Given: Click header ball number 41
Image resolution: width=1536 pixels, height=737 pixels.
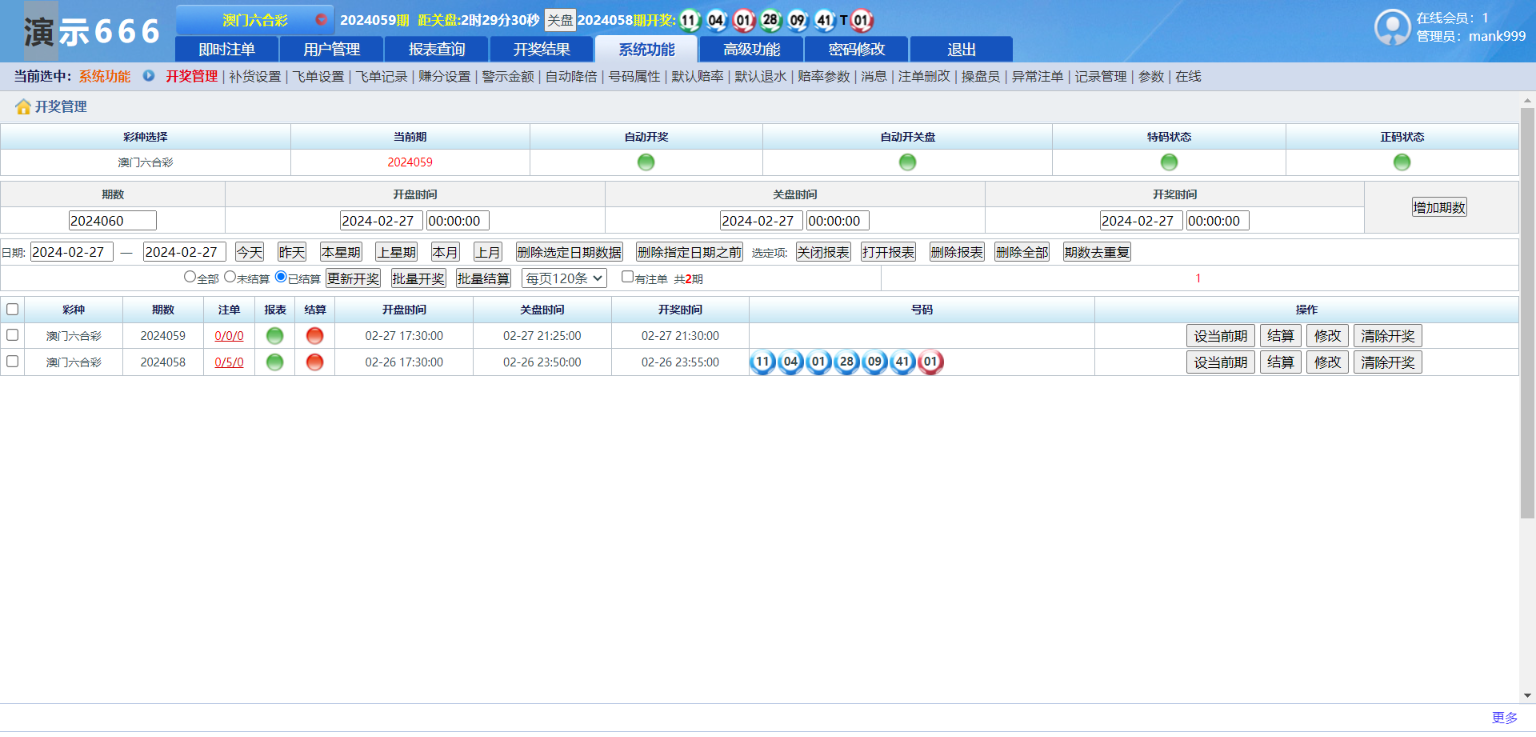Looking at the screenshot, I should pos(824,20).
